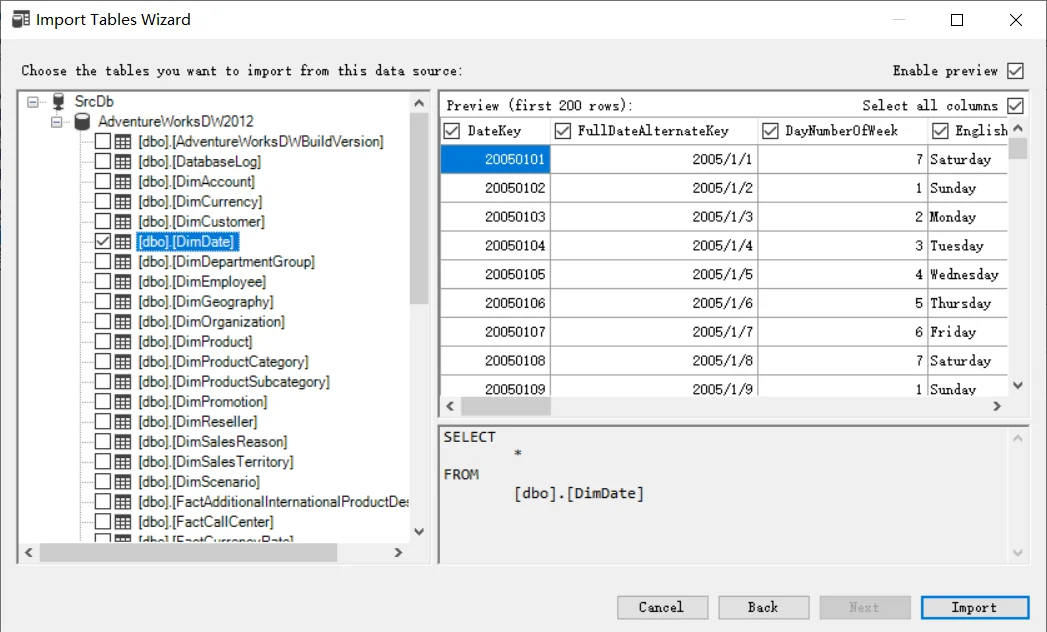Click the SrcDb server icon
Viewport: 1047px width, 632px height.
coord(59,102)
